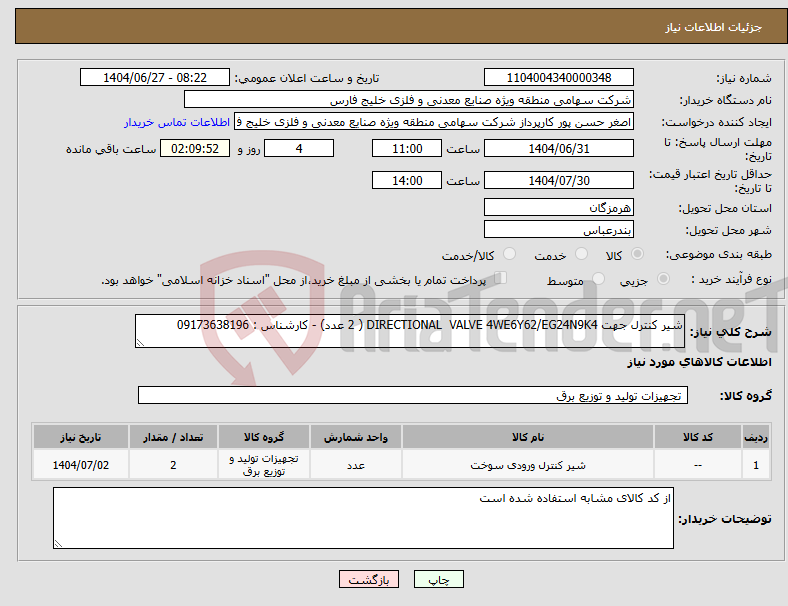The image size is (788, 606).
Task: Click the table cell date 1404/07/02
Action: (81, 465)
